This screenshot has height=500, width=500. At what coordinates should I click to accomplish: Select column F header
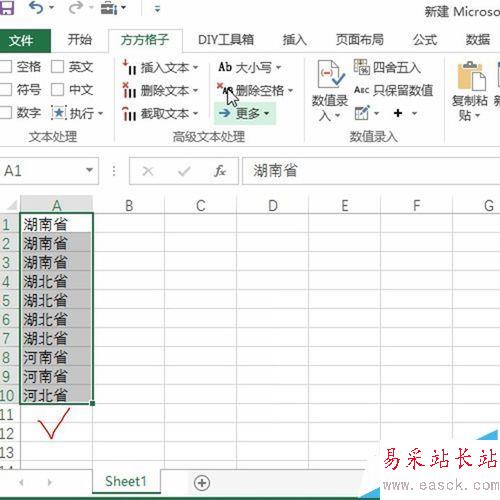(x=416, y=205)
